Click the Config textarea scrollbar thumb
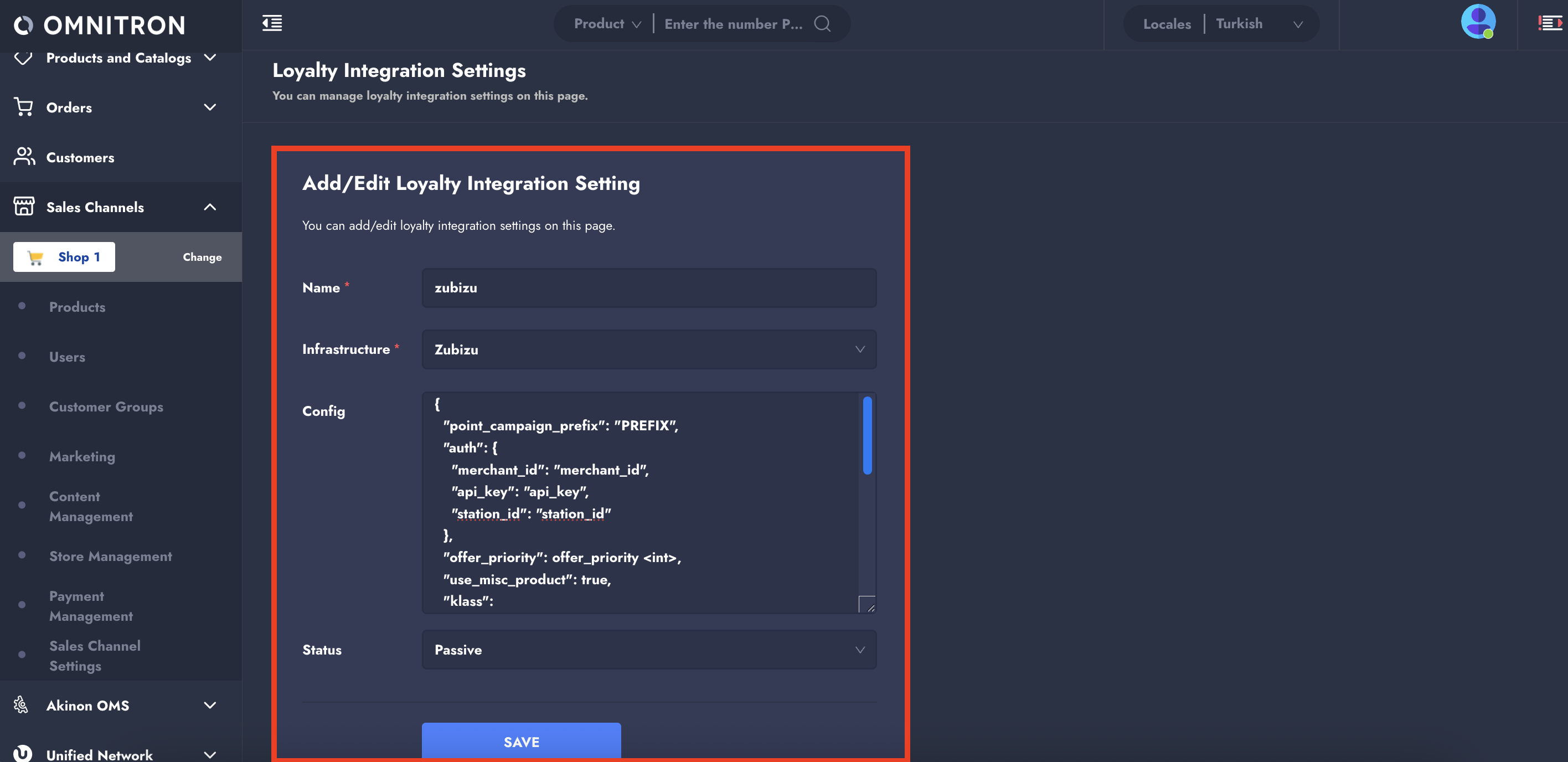Screen dimensions: 1568x762 click(x=867, y=435)
